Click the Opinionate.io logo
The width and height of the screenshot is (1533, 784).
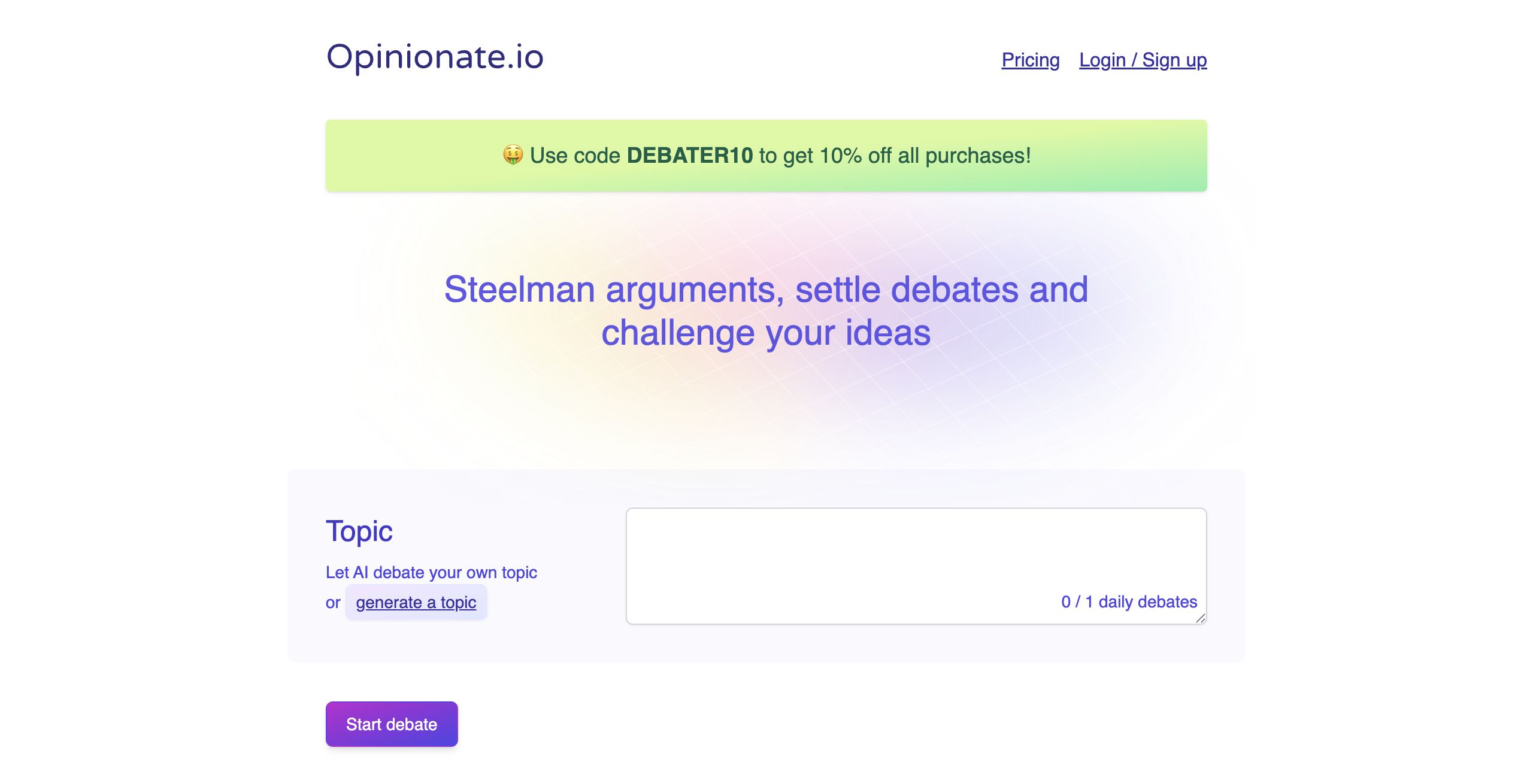435,58
